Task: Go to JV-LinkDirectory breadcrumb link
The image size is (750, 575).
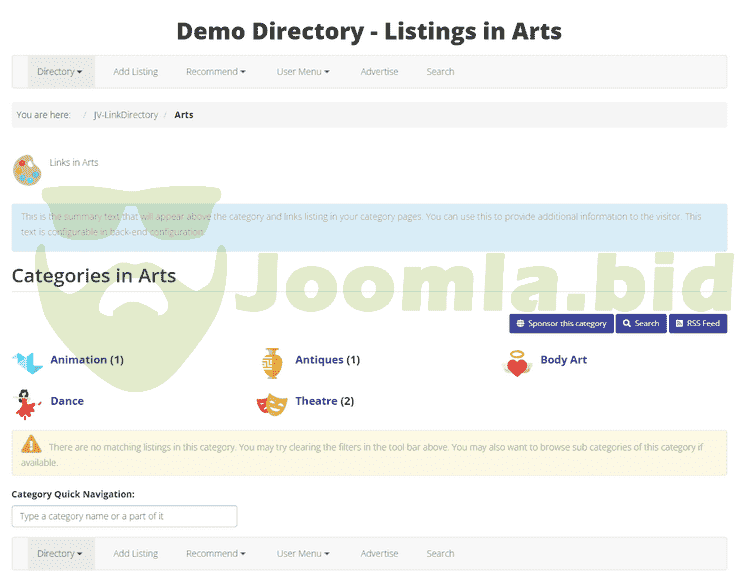Action: pyautogui.click(x=126, y=115)
